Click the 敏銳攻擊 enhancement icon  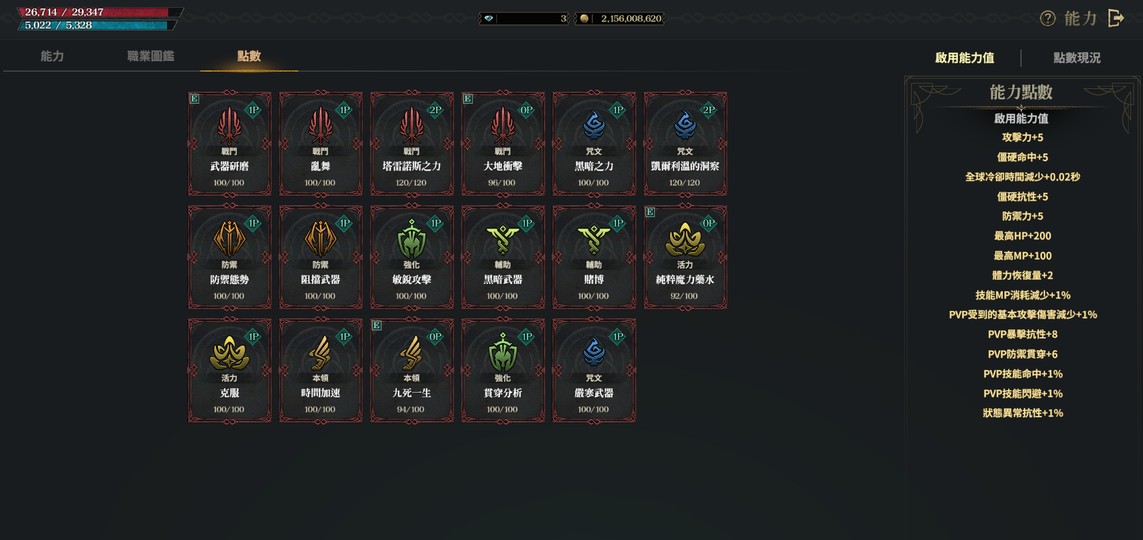pos(412,239)
